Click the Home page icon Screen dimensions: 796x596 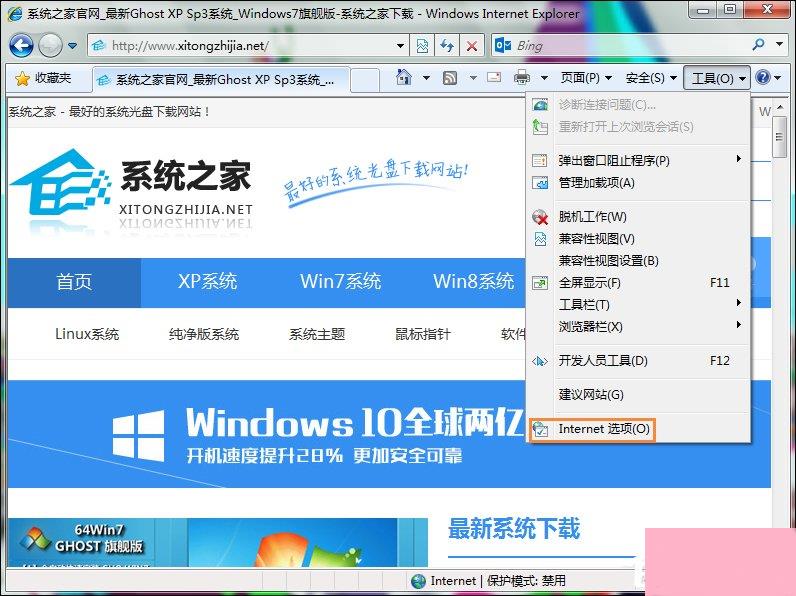click(404, 78)
